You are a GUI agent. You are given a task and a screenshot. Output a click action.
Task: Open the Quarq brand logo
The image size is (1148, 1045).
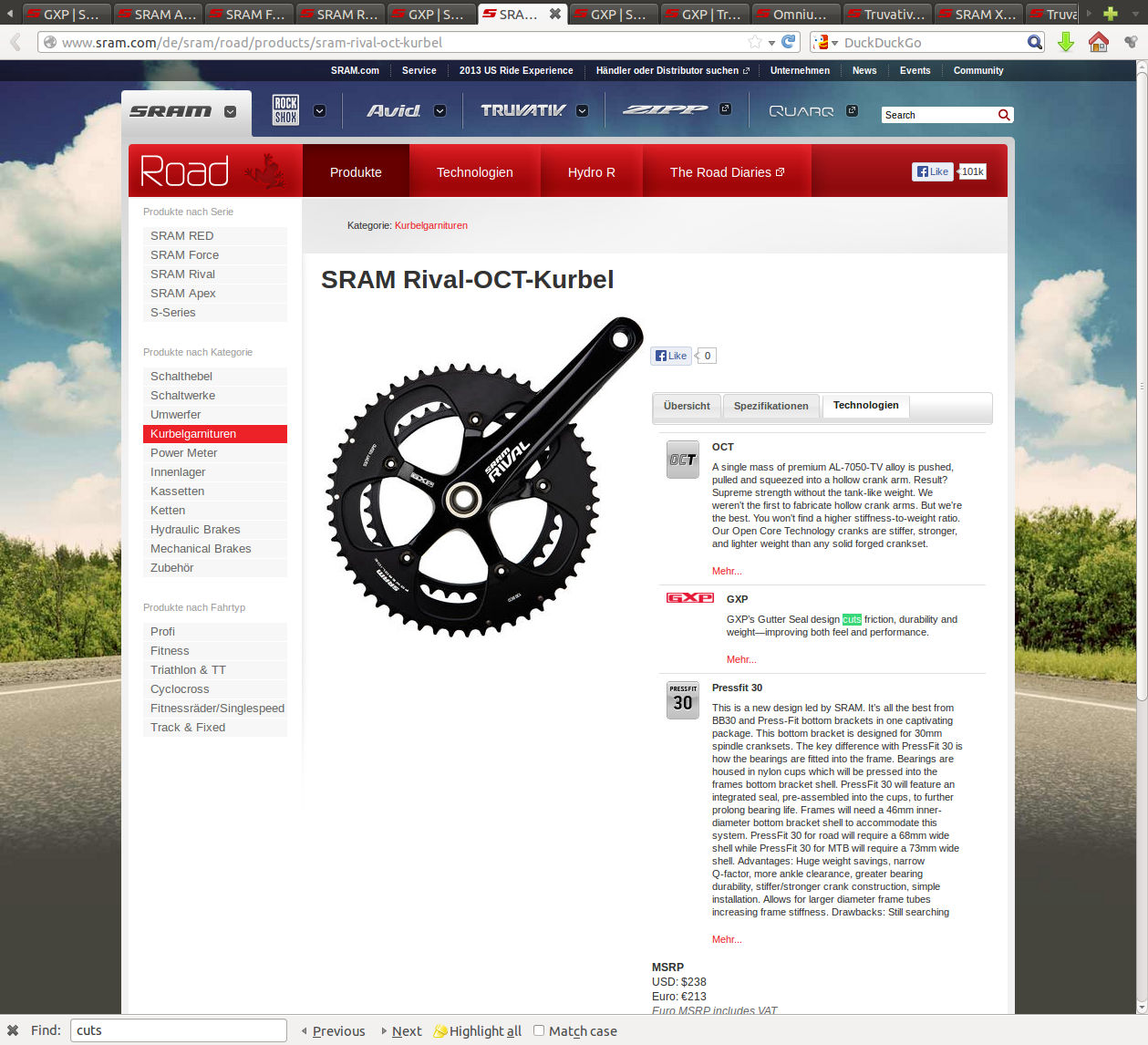pos(802,111)
